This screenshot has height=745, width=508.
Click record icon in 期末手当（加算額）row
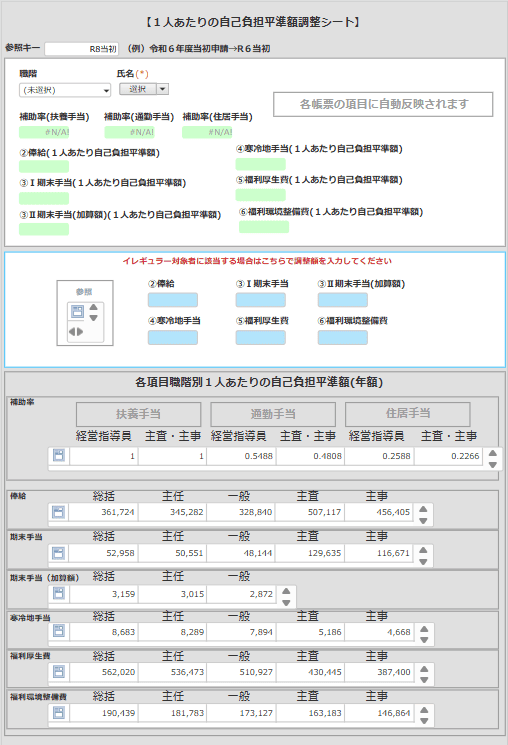pos(59,593)
